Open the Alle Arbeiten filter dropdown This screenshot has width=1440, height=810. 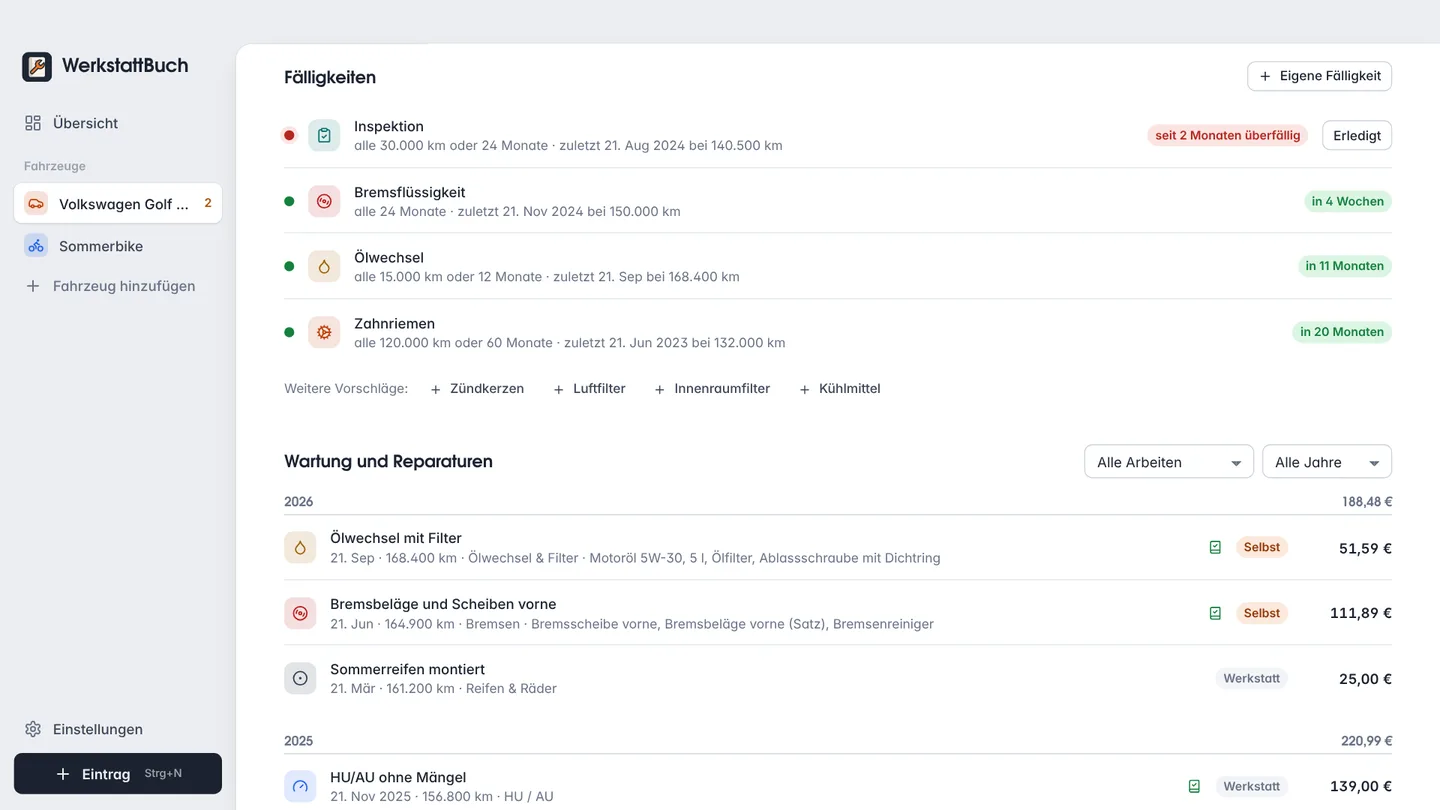click(1169, 462)
